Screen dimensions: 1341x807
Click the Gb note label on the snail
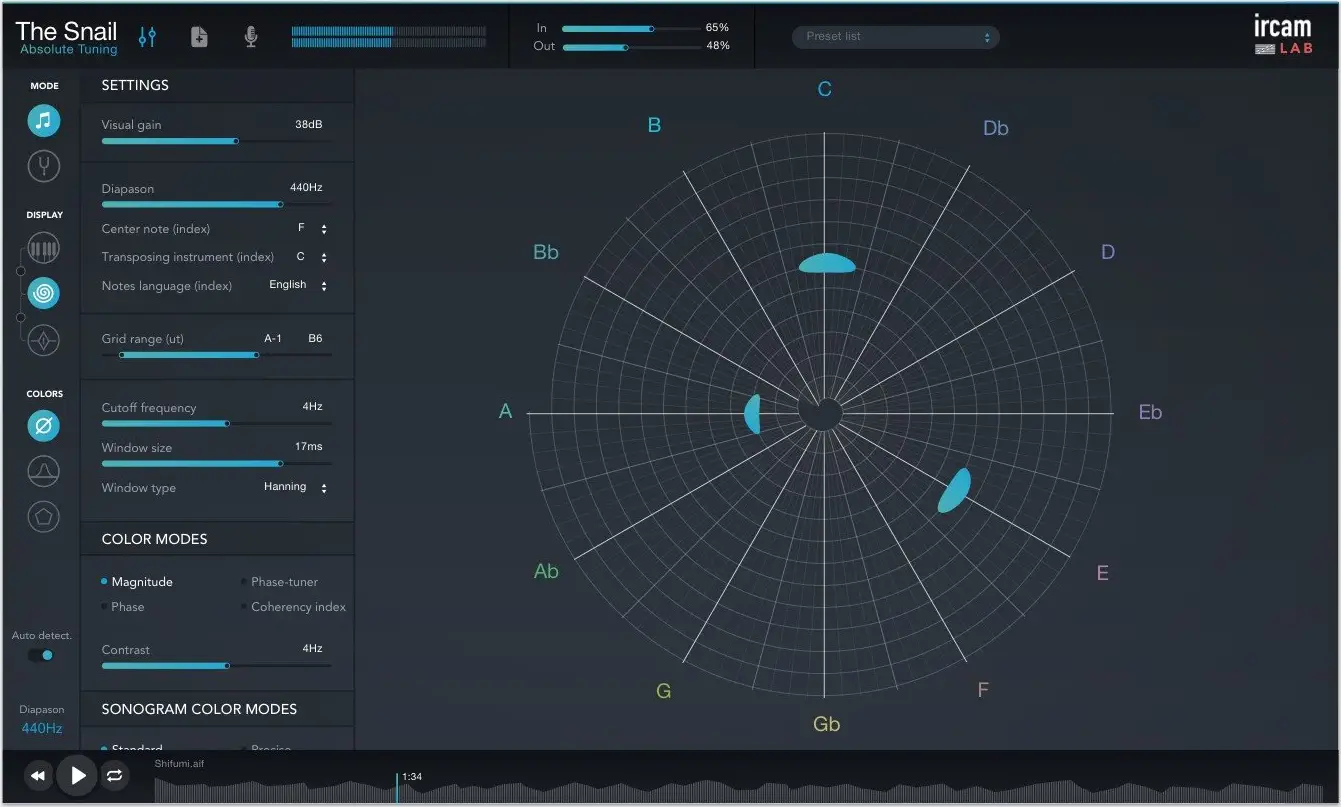[x=827, y=724]
